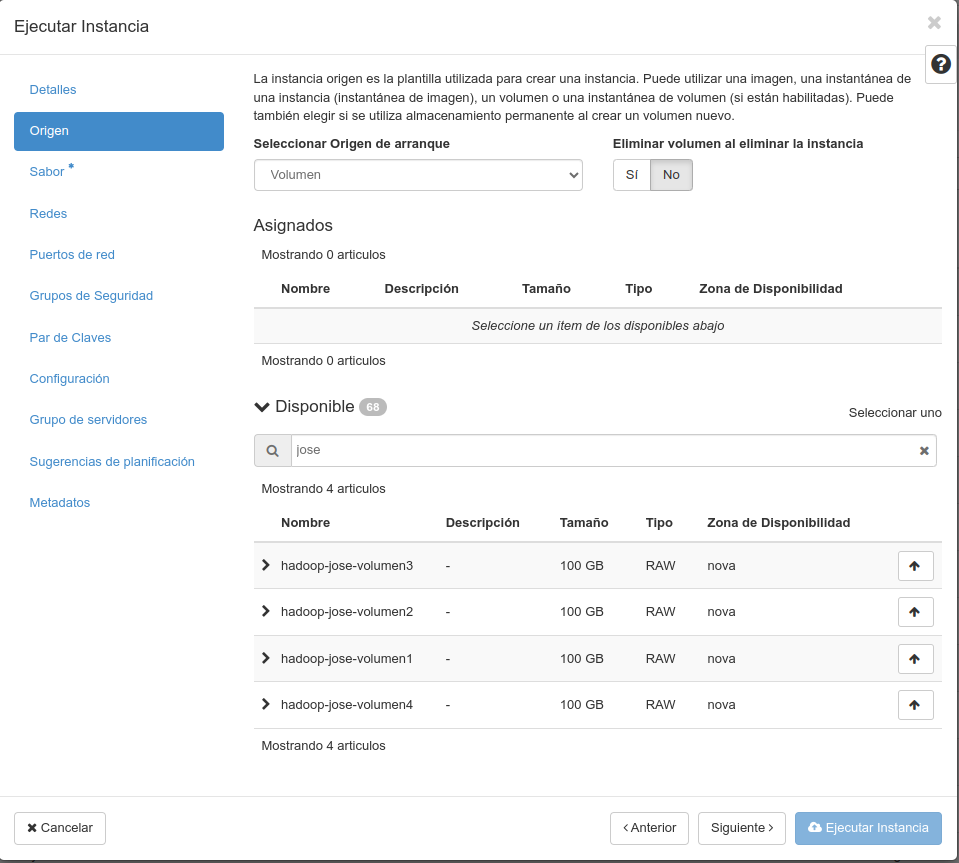The image size is (959, 863).
Task: Keep the No toggle active by clicking it
Action: (x=670, y=175)
